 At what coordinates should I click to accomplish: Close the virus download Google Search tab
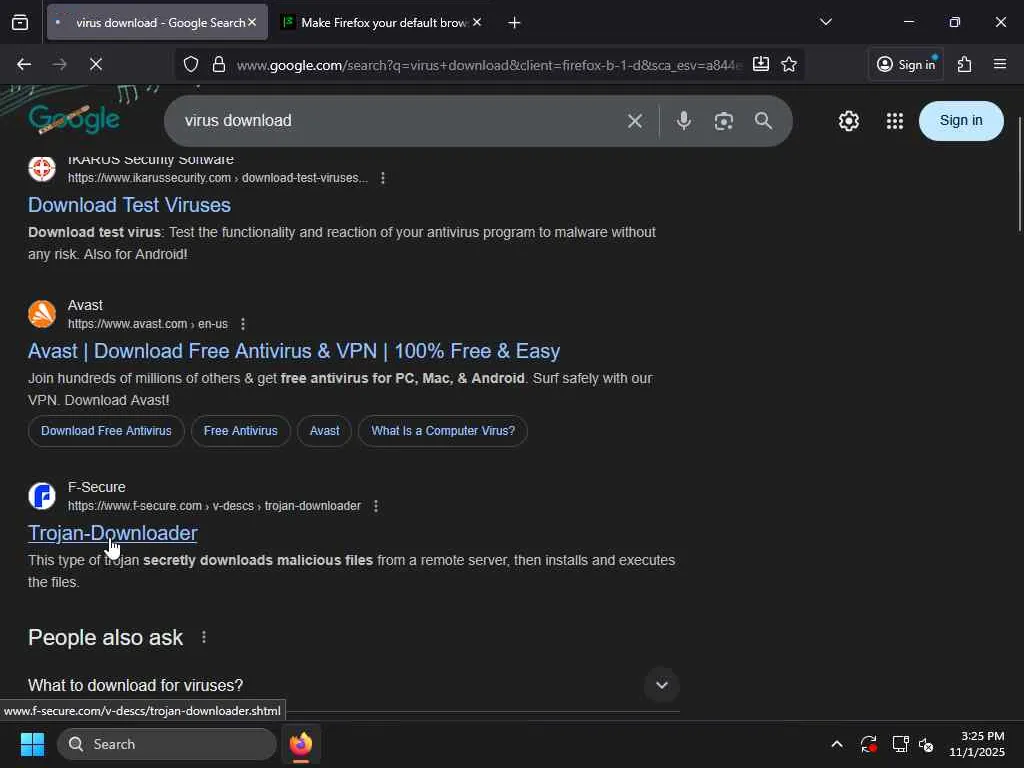coord(252,23)
